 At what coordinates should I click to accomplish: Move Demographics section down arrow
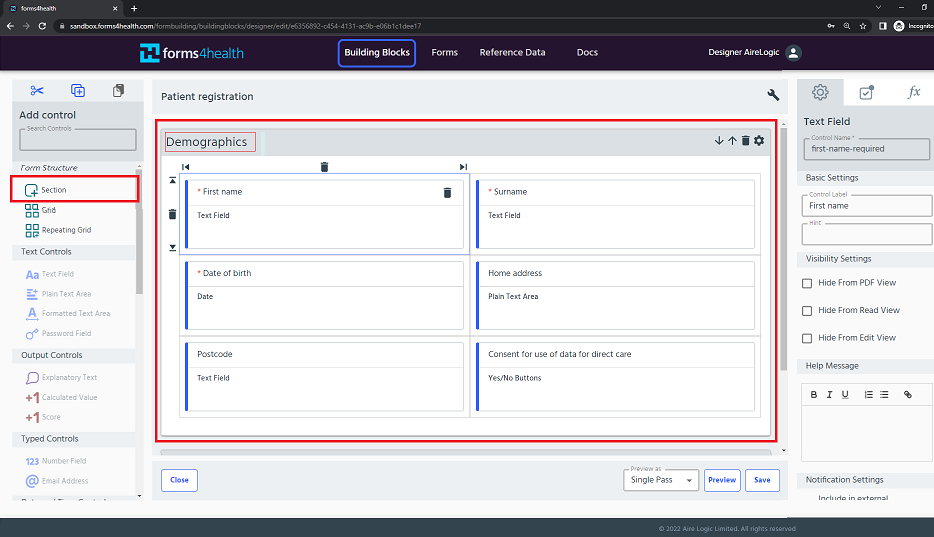click(x=719, y=141)
